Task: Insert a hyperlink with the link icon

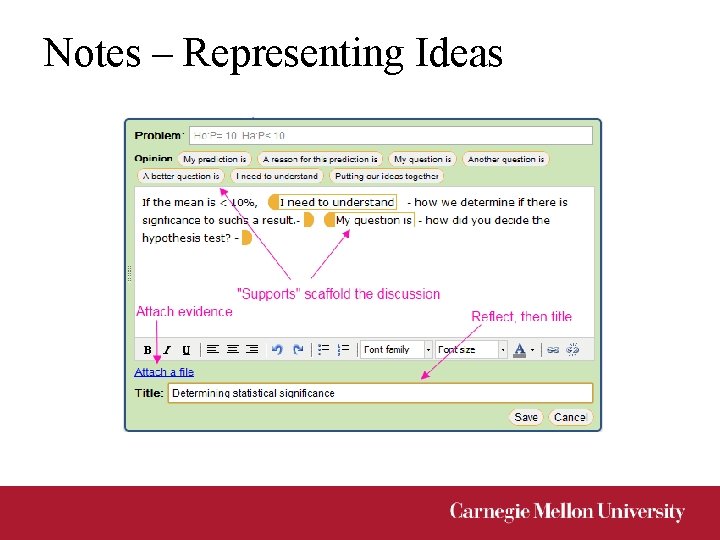Action: [553, 350]
